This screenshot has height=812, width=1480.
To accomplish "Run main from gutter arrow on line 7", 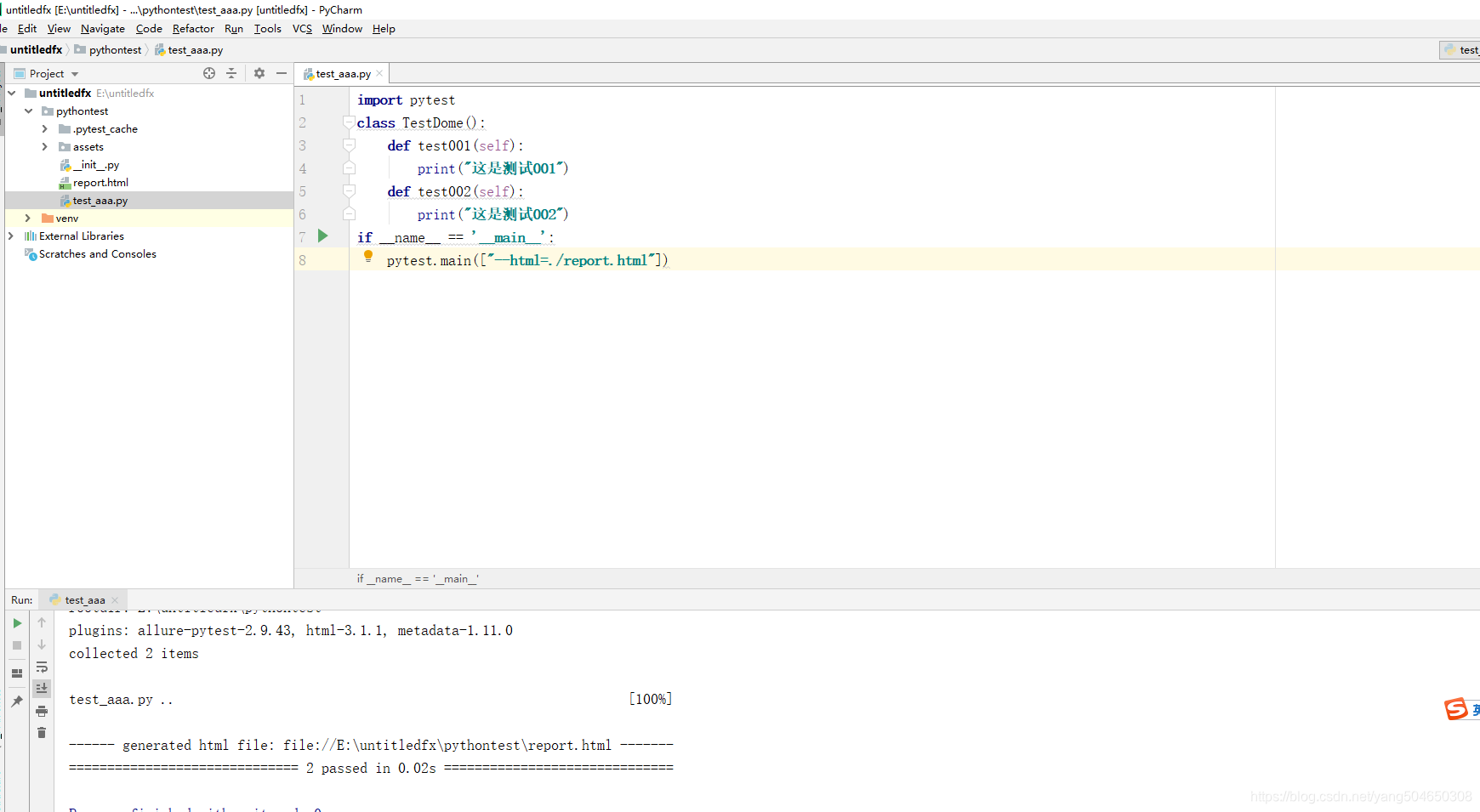I will pos(323,236).
